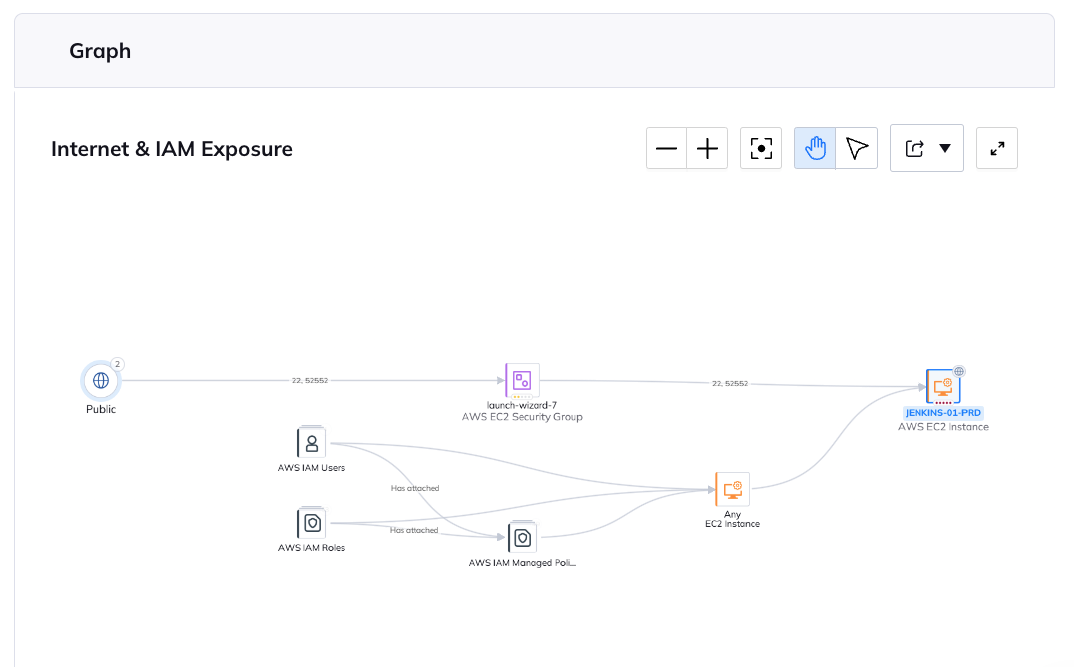This screenshot has height=667, width=1074.
Task: Click the 'AWS IAM Roles' label
Action: [x=312, y=548]
